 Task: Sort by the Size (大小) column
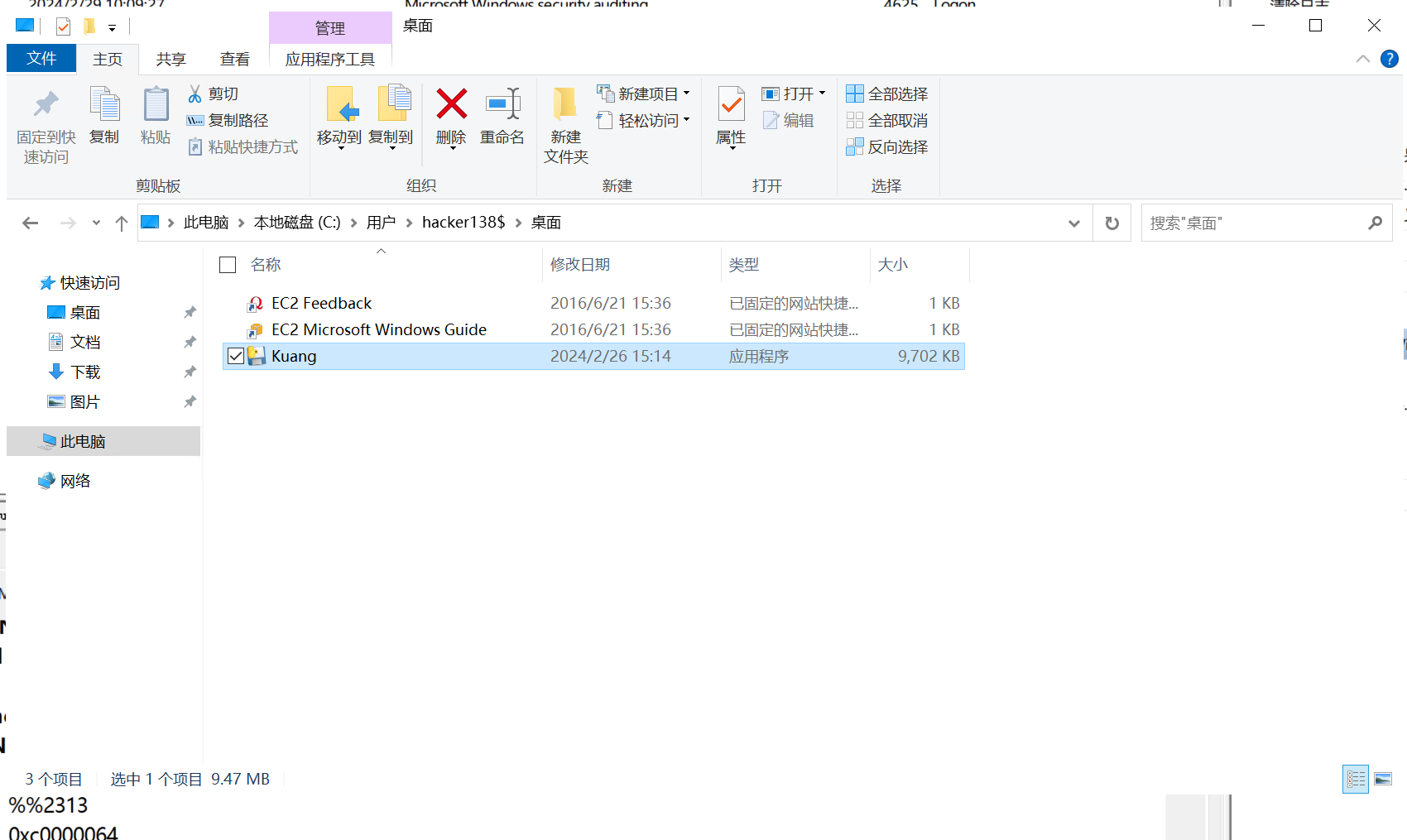(x=893, y=265)
